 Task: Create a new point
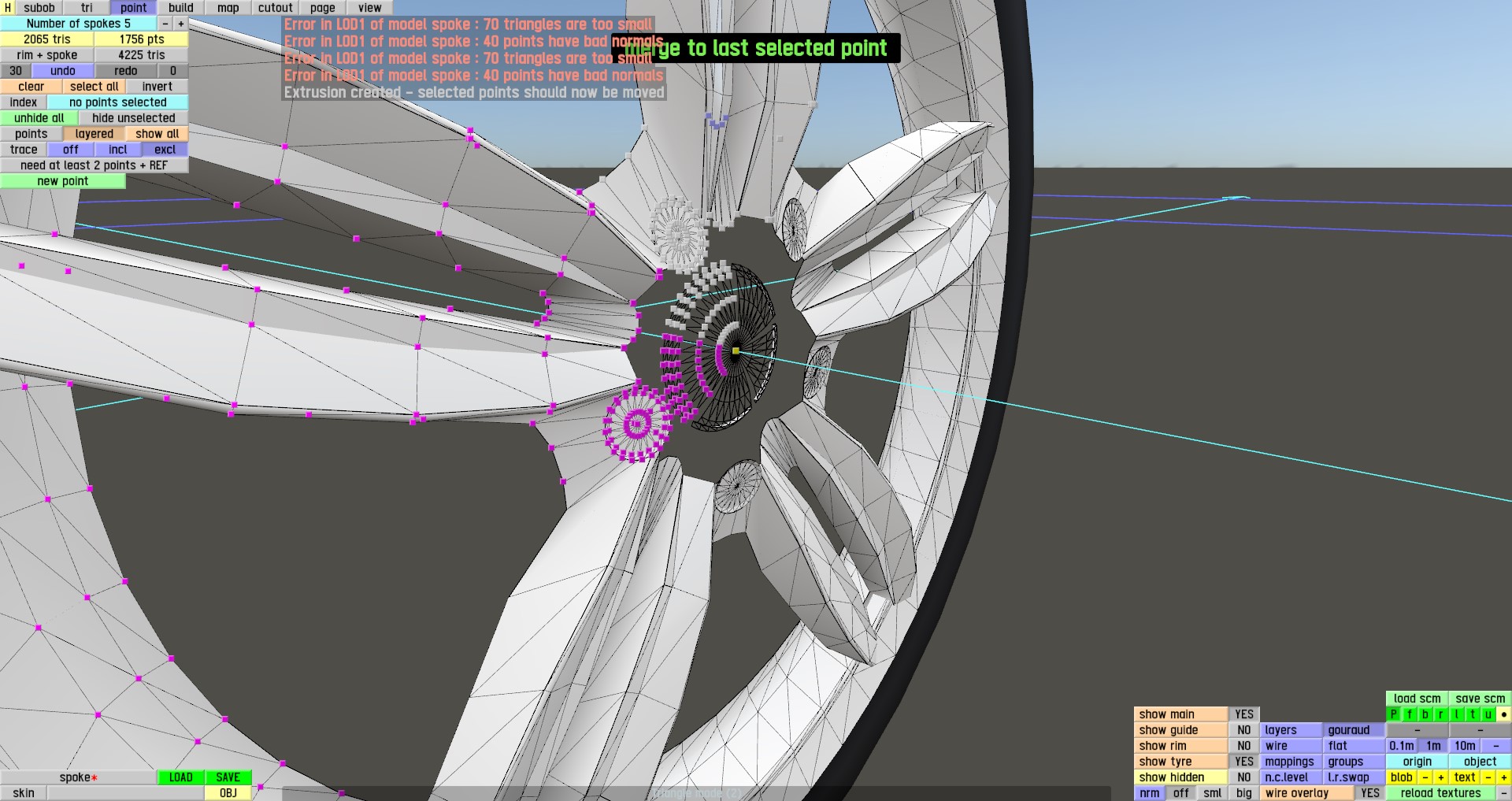coord(63,181)
